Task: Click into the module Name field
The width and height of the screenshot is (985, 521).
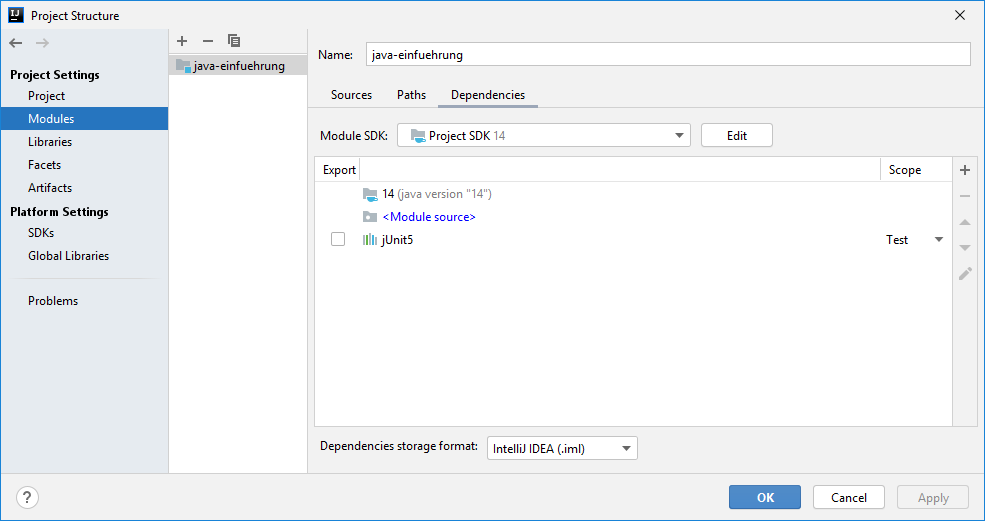Action: pos(666,55)
